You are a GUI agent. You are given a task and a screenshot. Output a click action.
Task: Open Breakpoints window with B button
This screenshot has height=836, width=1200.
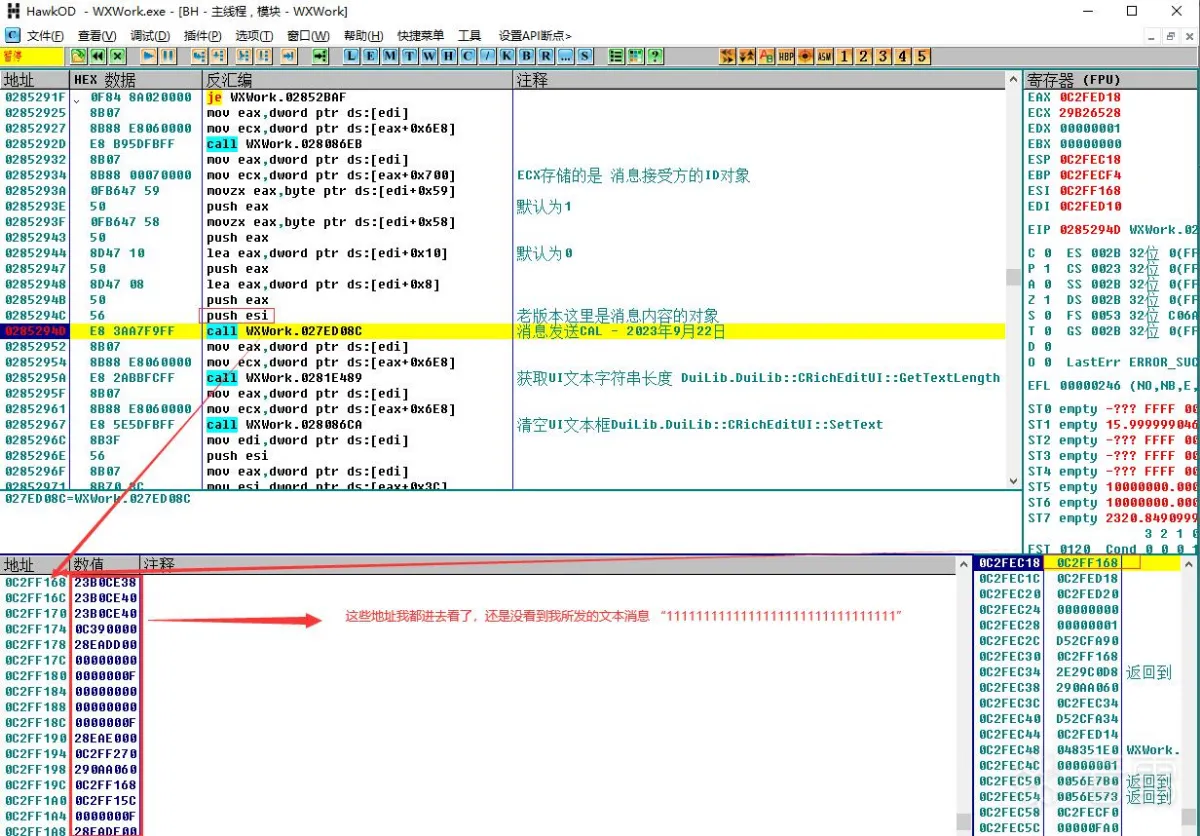(x=526, y=56)
